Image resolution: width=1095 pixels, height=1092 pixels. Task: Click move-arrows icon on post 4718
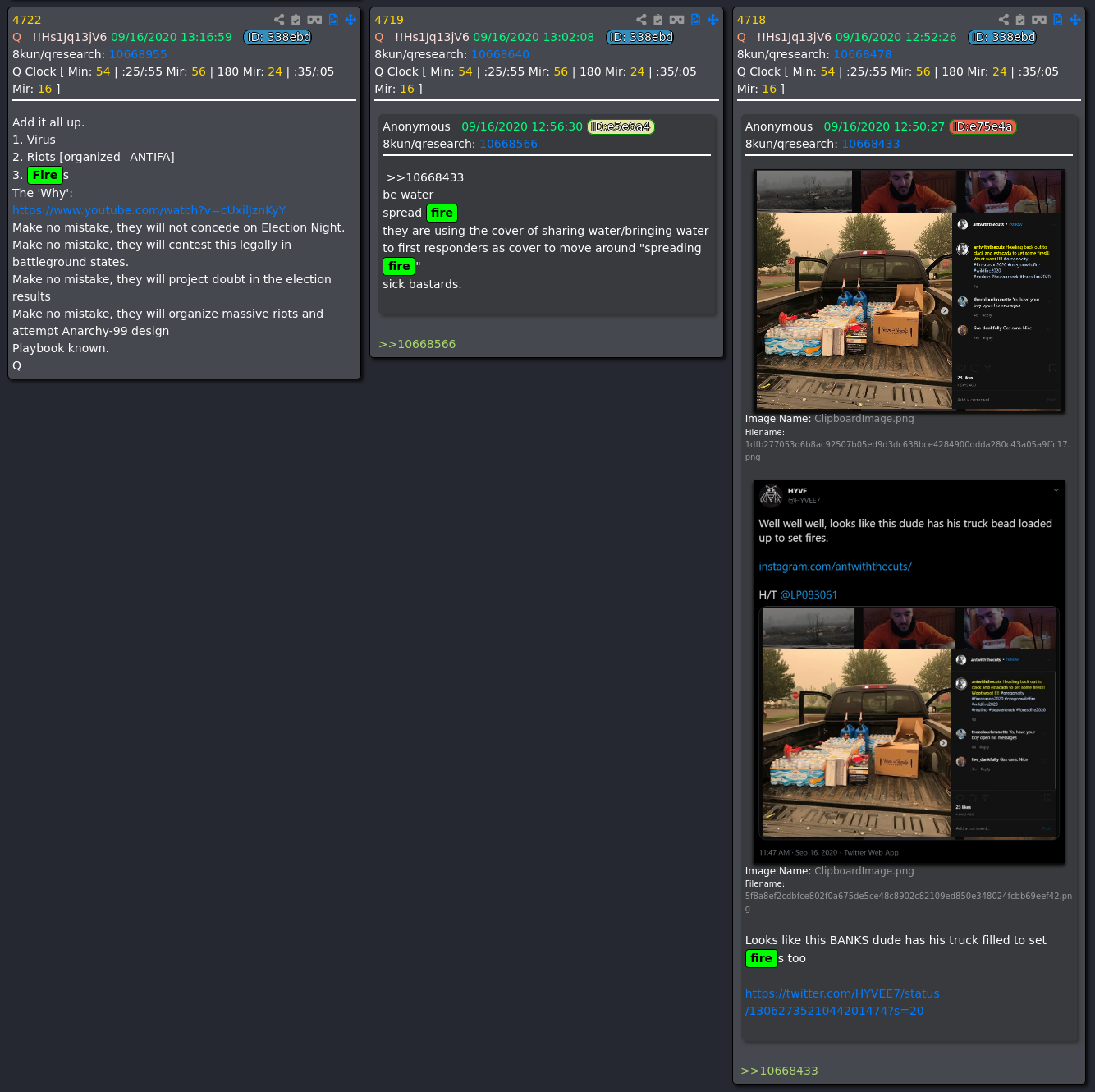click(1075, 20)
